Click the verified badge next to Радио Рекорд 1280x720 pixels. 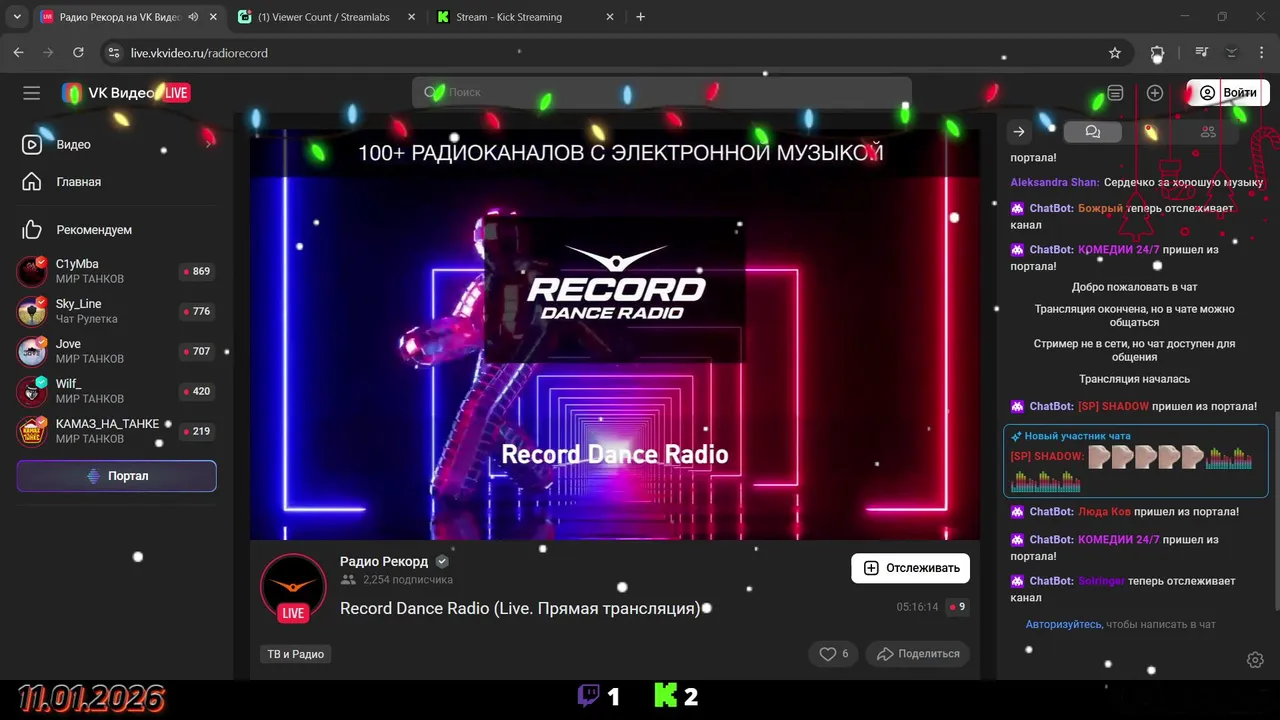point(442,561)
